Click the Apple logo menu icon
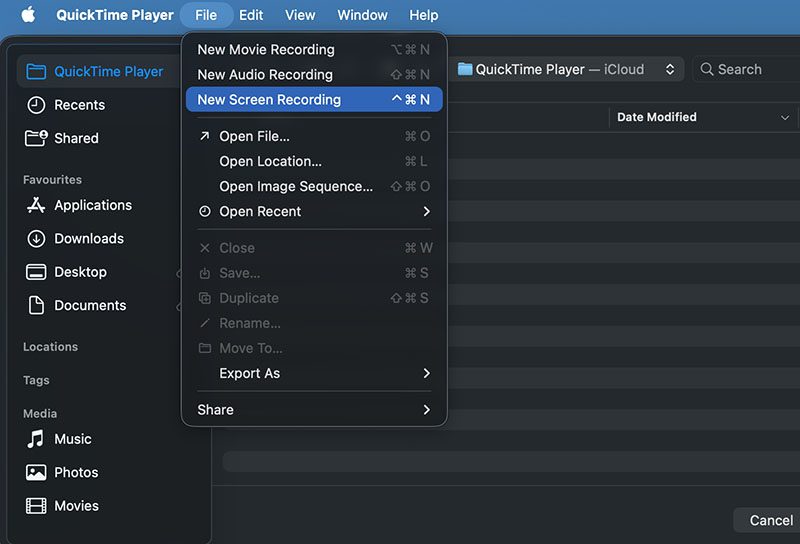Image resolution: width=800 pixels, height=544 pixels. [x=28, y=15]
